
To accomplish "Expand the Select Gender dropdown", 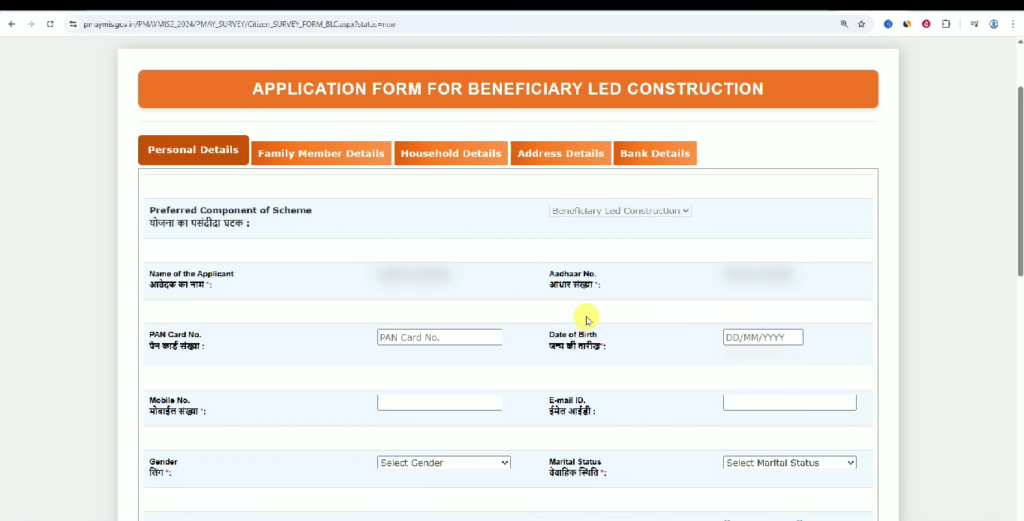I will [443, 462].
